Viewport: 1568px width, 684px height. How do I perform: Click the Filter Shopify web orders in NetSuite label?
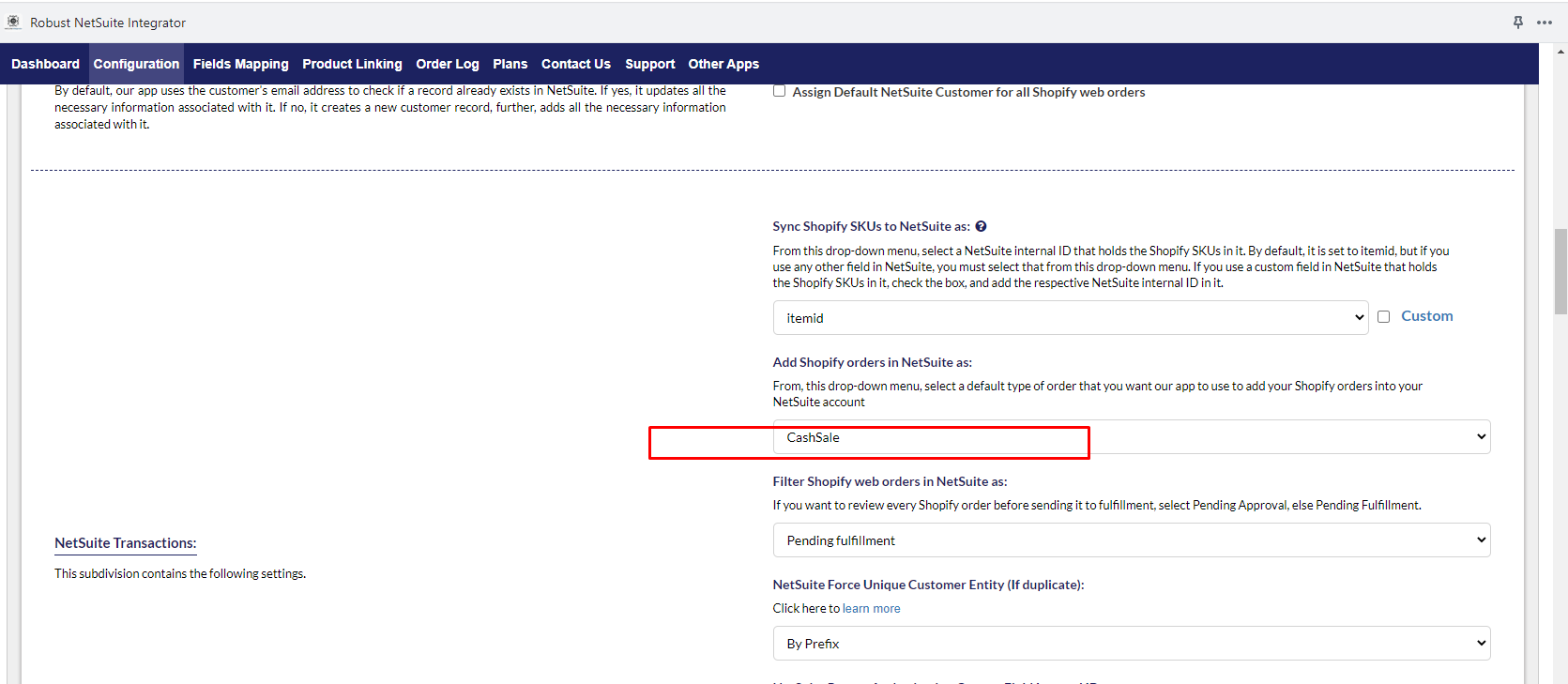(x=891, y=481)
